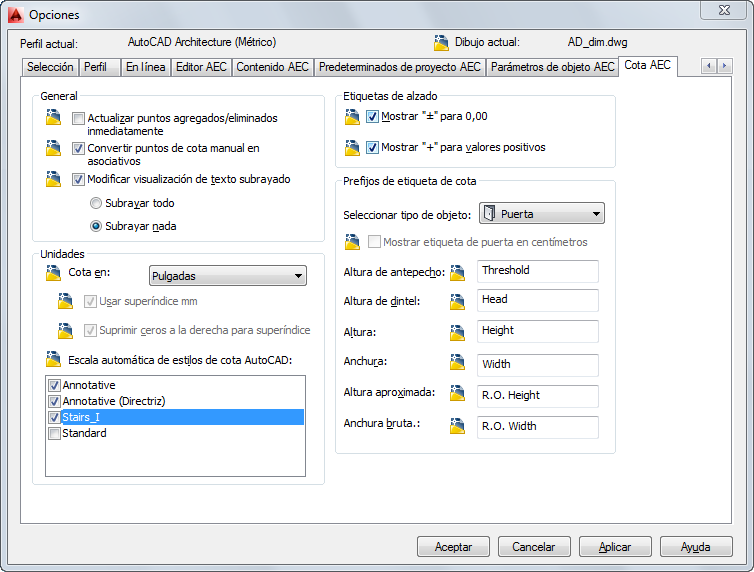Select Subrayar todo radio button

[96, 203]
